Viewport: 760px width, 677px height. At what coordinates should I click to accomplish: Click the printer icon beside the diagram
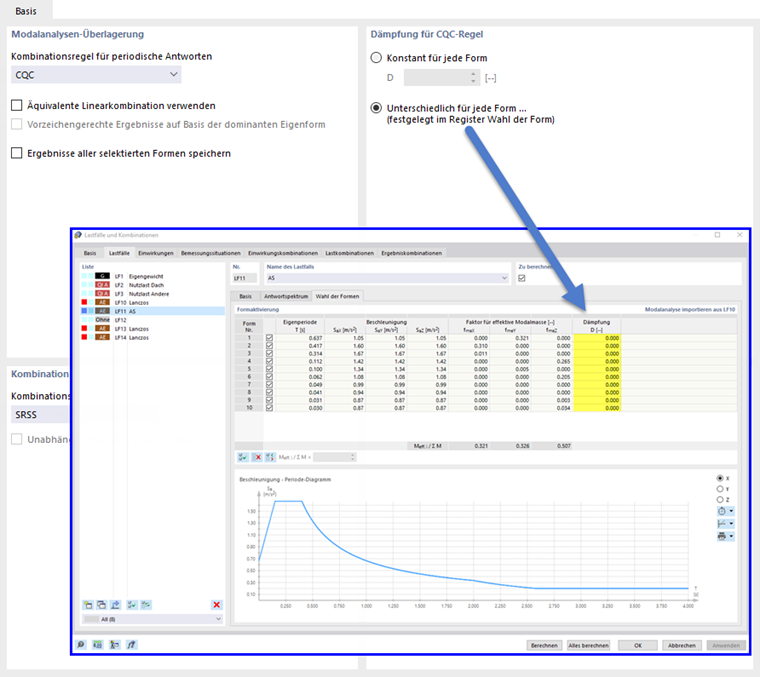(722, 536)
